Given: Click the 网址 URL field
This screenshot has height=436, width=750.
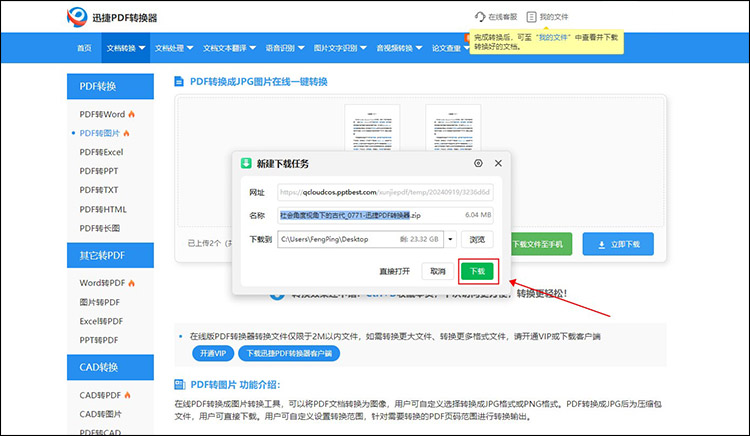Looking at the screenshot, I should tap(385, 192).
